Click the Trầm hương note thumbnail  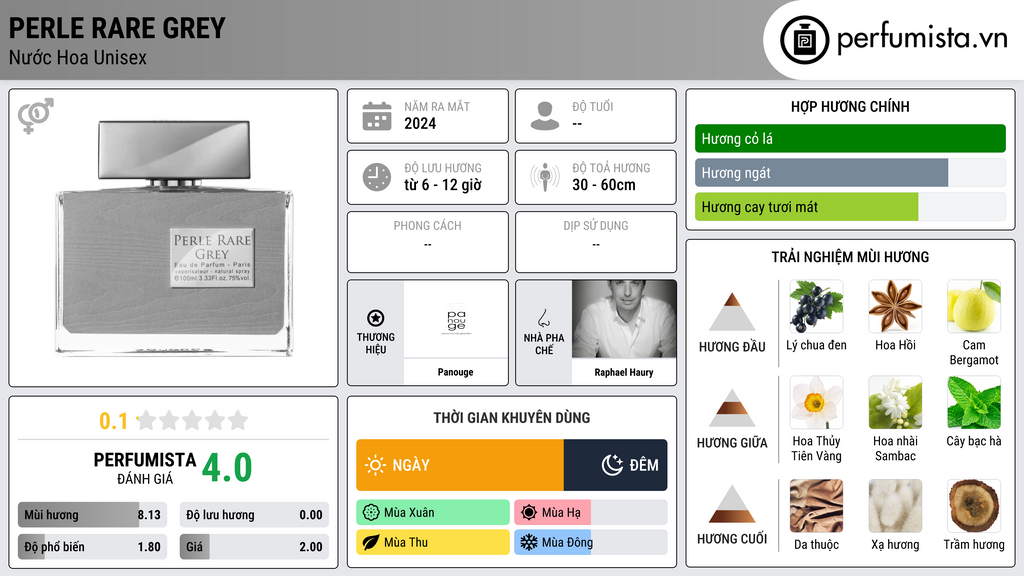974,506
